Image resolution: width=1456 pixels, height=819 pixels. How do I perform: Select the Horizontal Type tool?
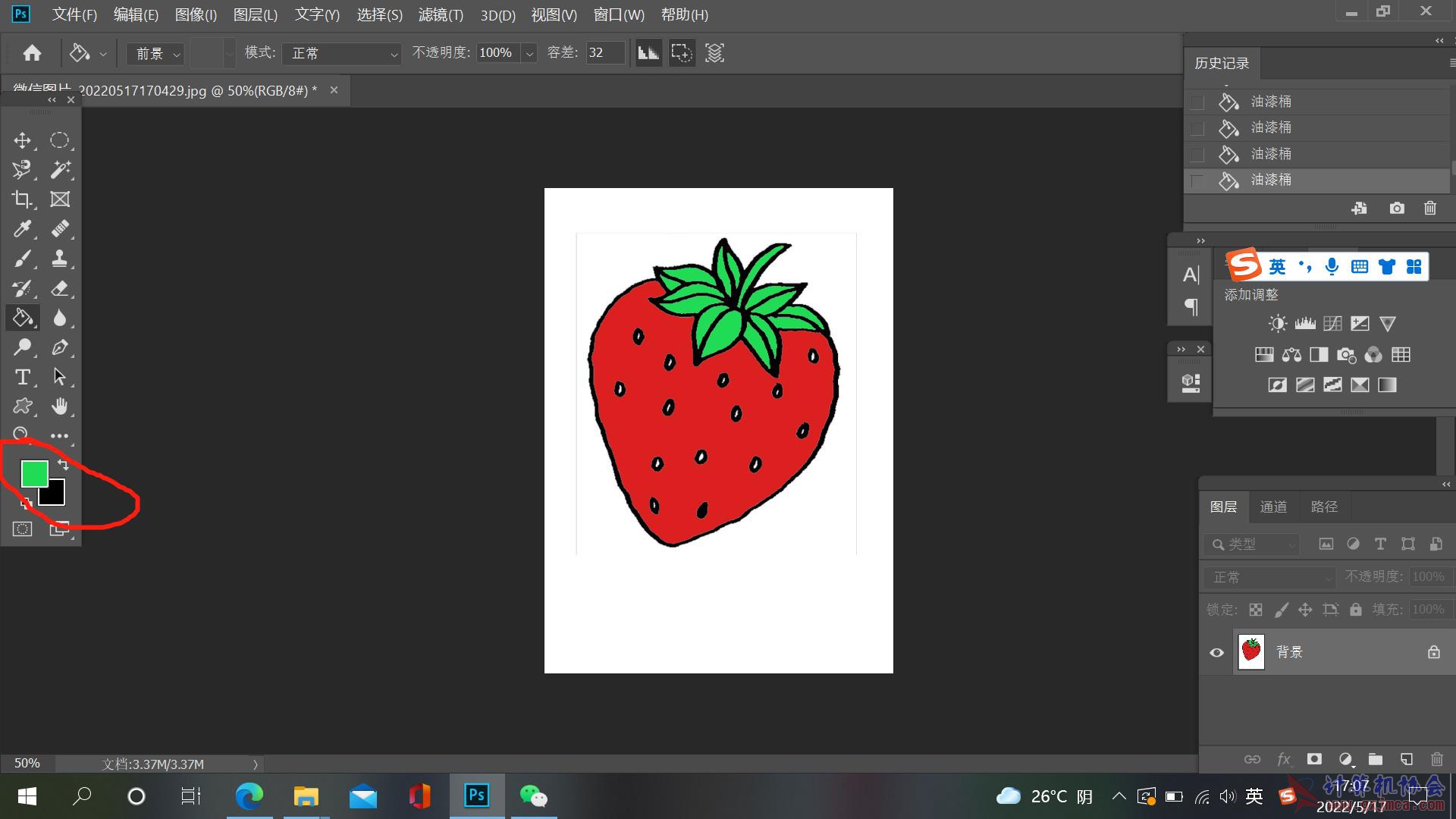point(22,377)
